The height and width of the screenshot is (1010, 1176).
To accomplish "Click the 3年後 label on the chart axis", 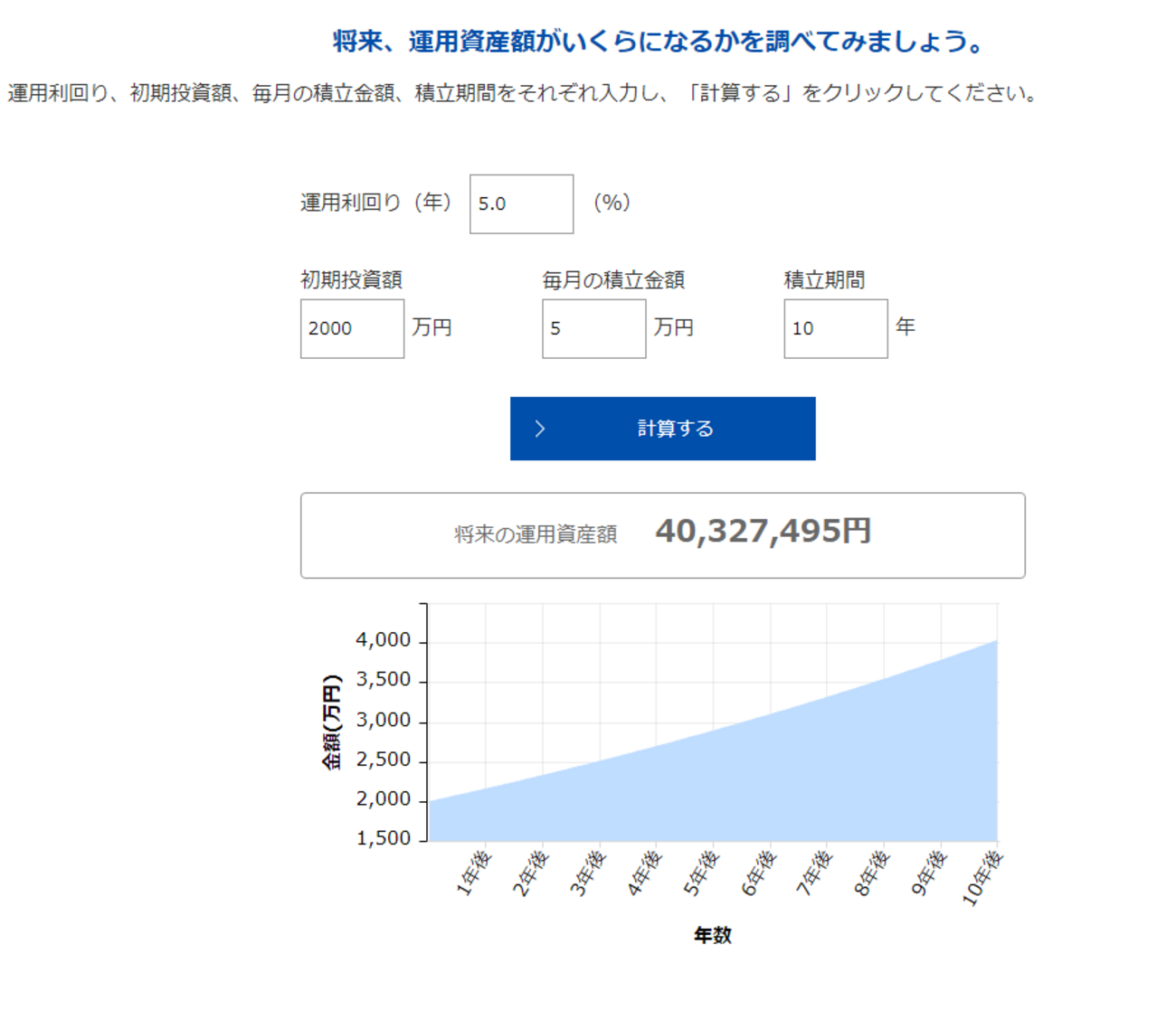I will (x=587, y=873).
